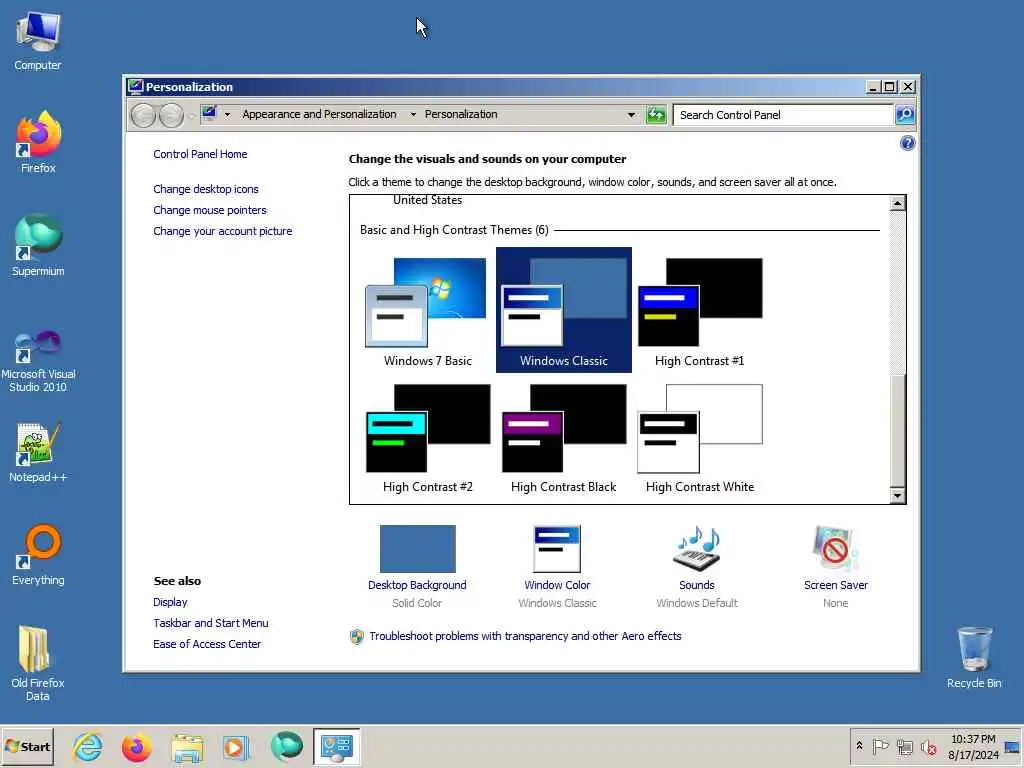Viewport: 1024px width, 768px height.
Task: Select Microsoft Visual Studio 2010 desktop shortcut
Action: 38,360
